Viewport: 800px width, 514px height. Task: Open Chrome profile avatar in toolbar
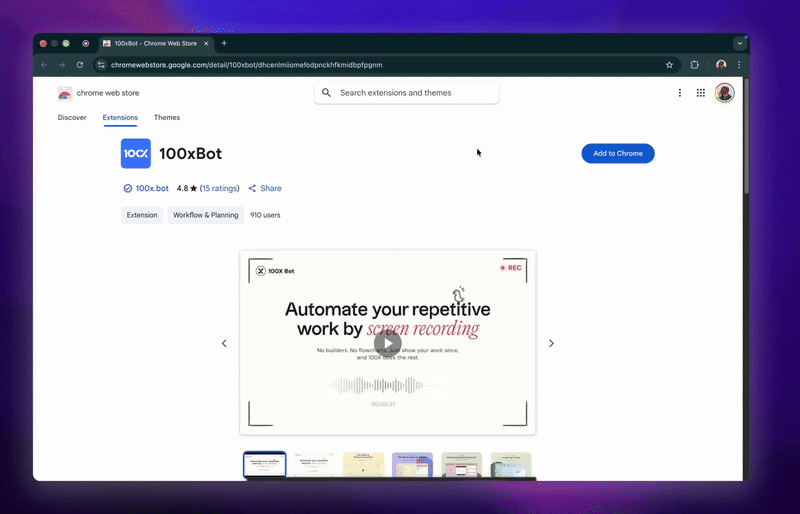720,65
